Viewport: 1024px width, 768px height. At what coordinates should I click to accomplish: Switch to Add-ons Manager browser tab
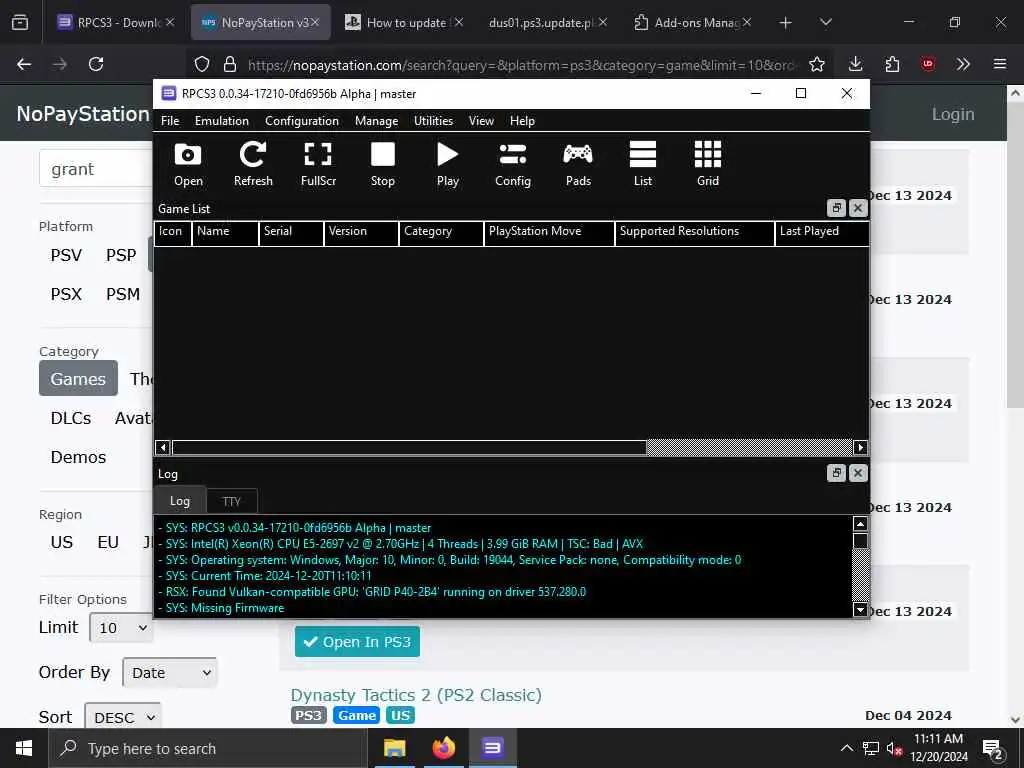point(692,22)
